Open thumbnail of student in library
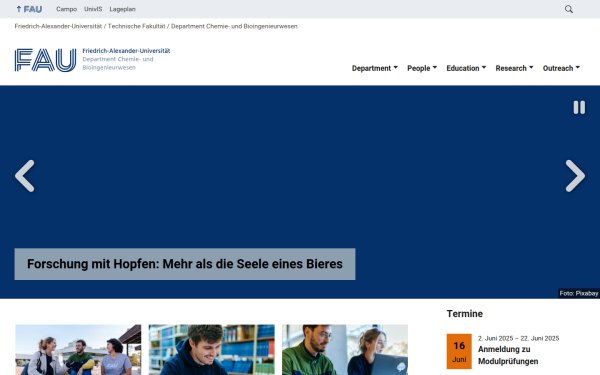This screenshot has height=375, width=600. (x=212, y=350)
